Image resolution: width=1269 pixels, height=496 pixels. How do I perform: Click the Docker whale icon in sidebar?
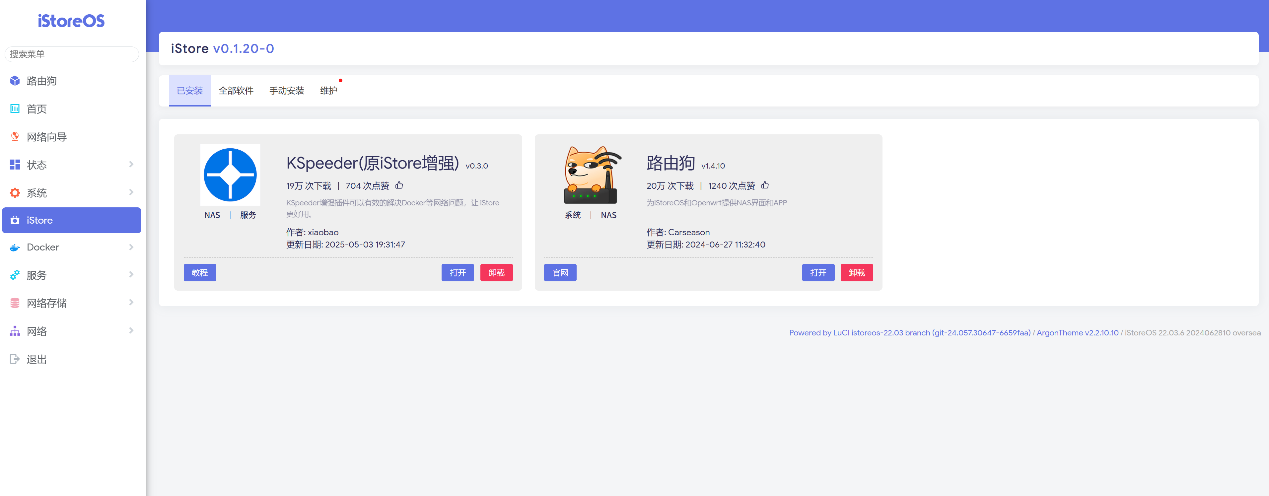tap(15, 247)
